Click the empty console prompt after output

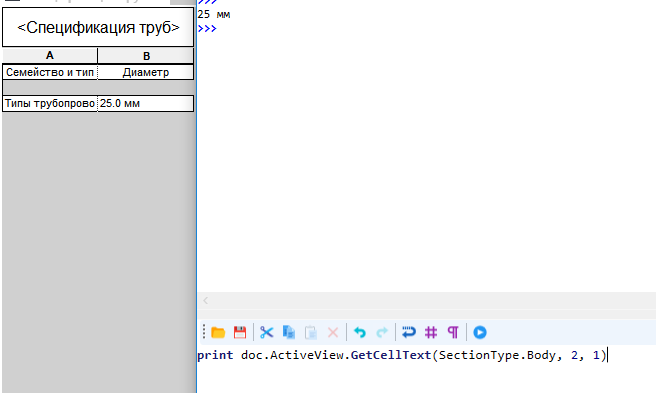click(207, 29)
